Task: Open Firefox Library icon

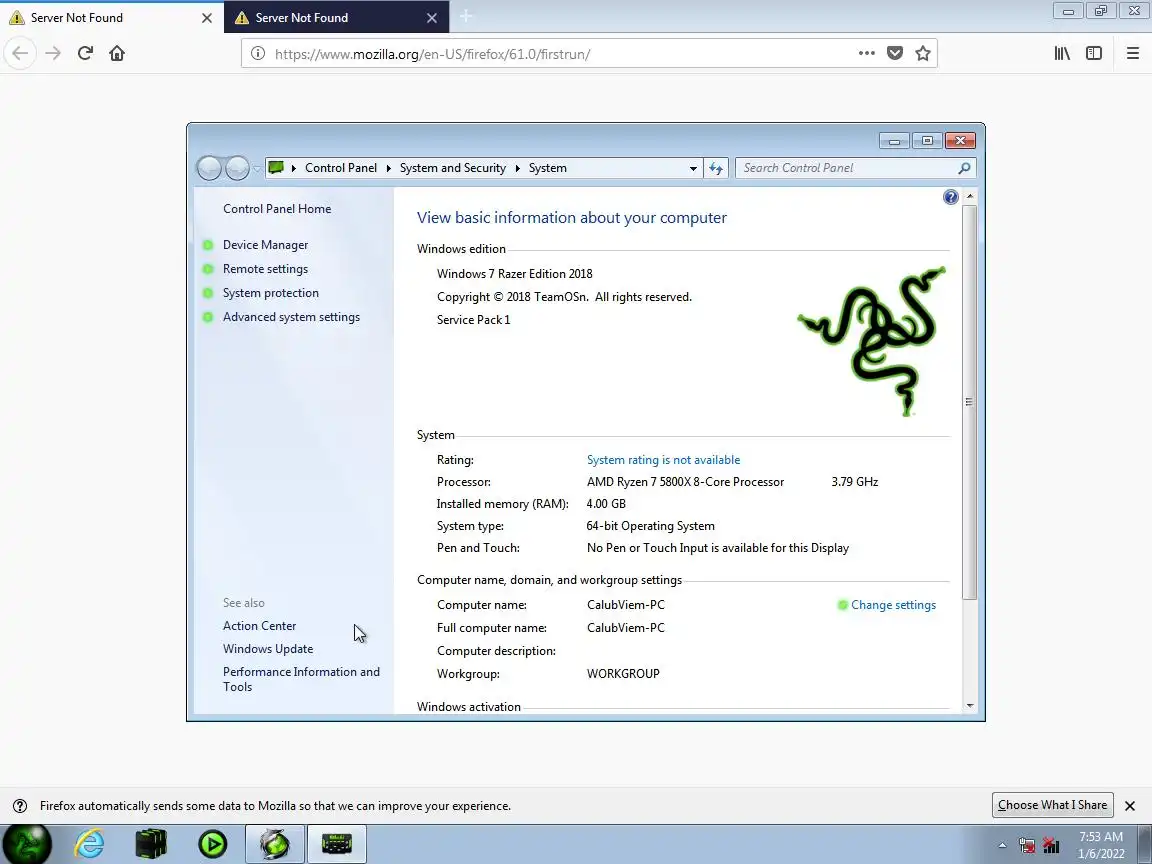Action: (x=1062, y=53)
